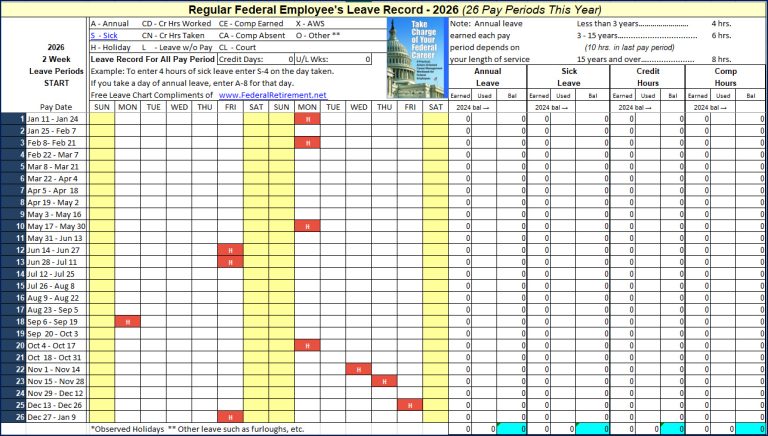Screen dimensions: 768x436
Task: Click the red holiday cell in May 17 - May 30 row
Action: [307, 226]
